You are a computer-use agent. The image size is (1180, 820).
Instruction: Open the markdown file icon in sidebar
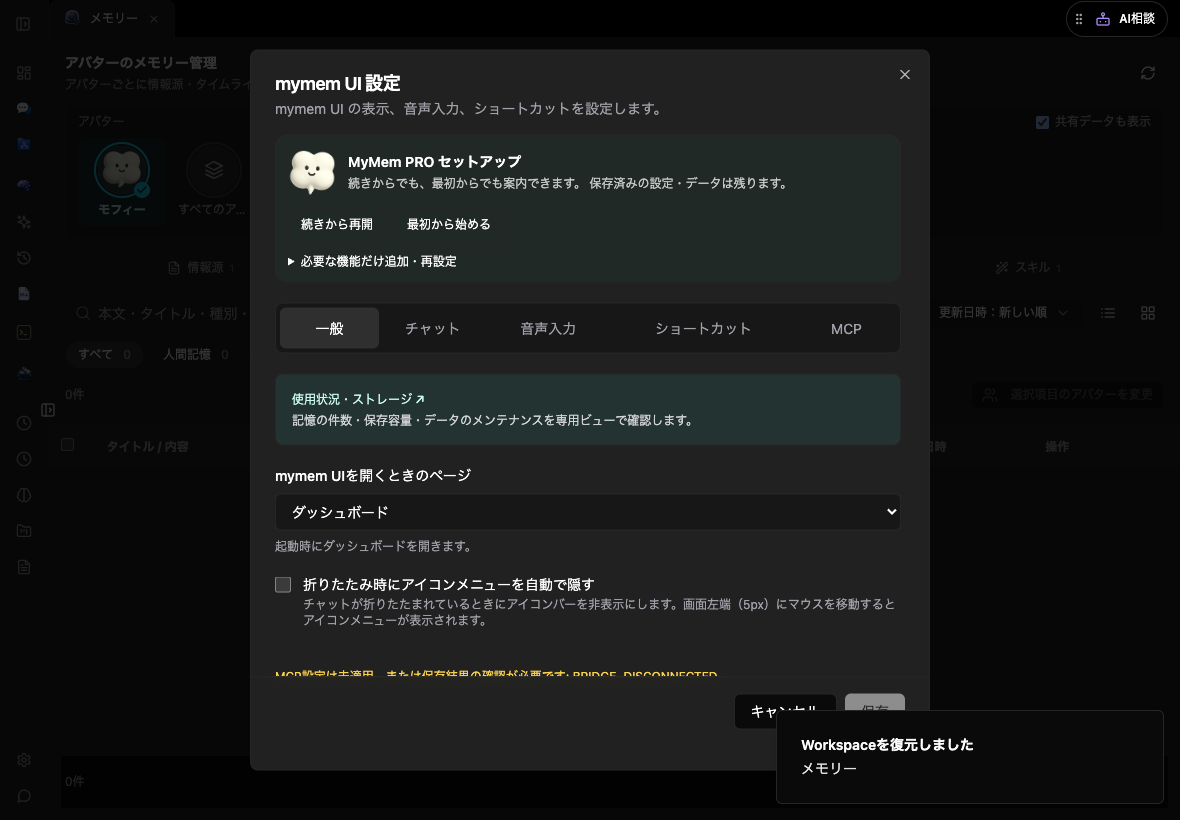coord(24,294)
